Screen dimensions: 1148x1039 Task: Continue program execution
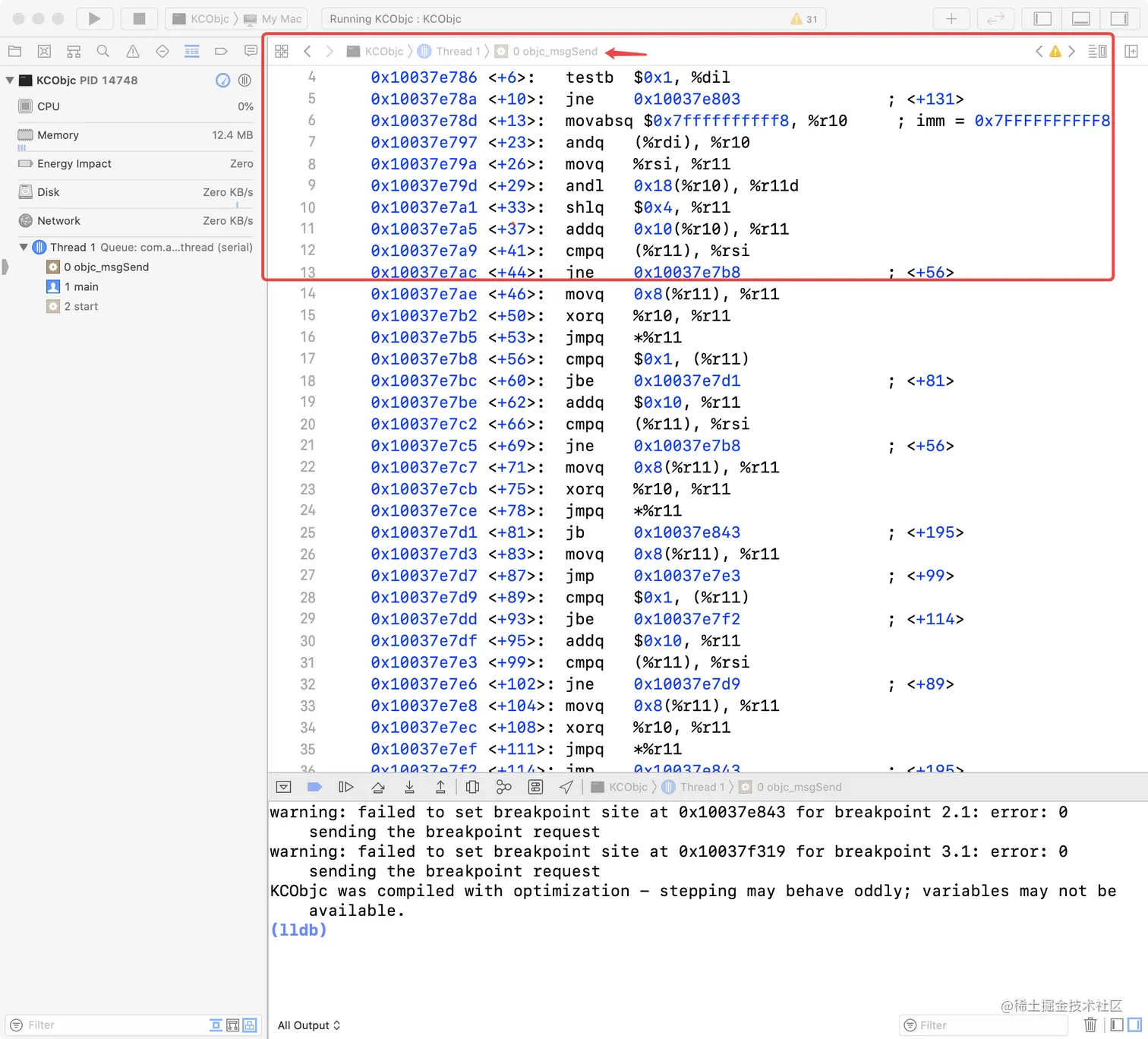coord(345,787)
